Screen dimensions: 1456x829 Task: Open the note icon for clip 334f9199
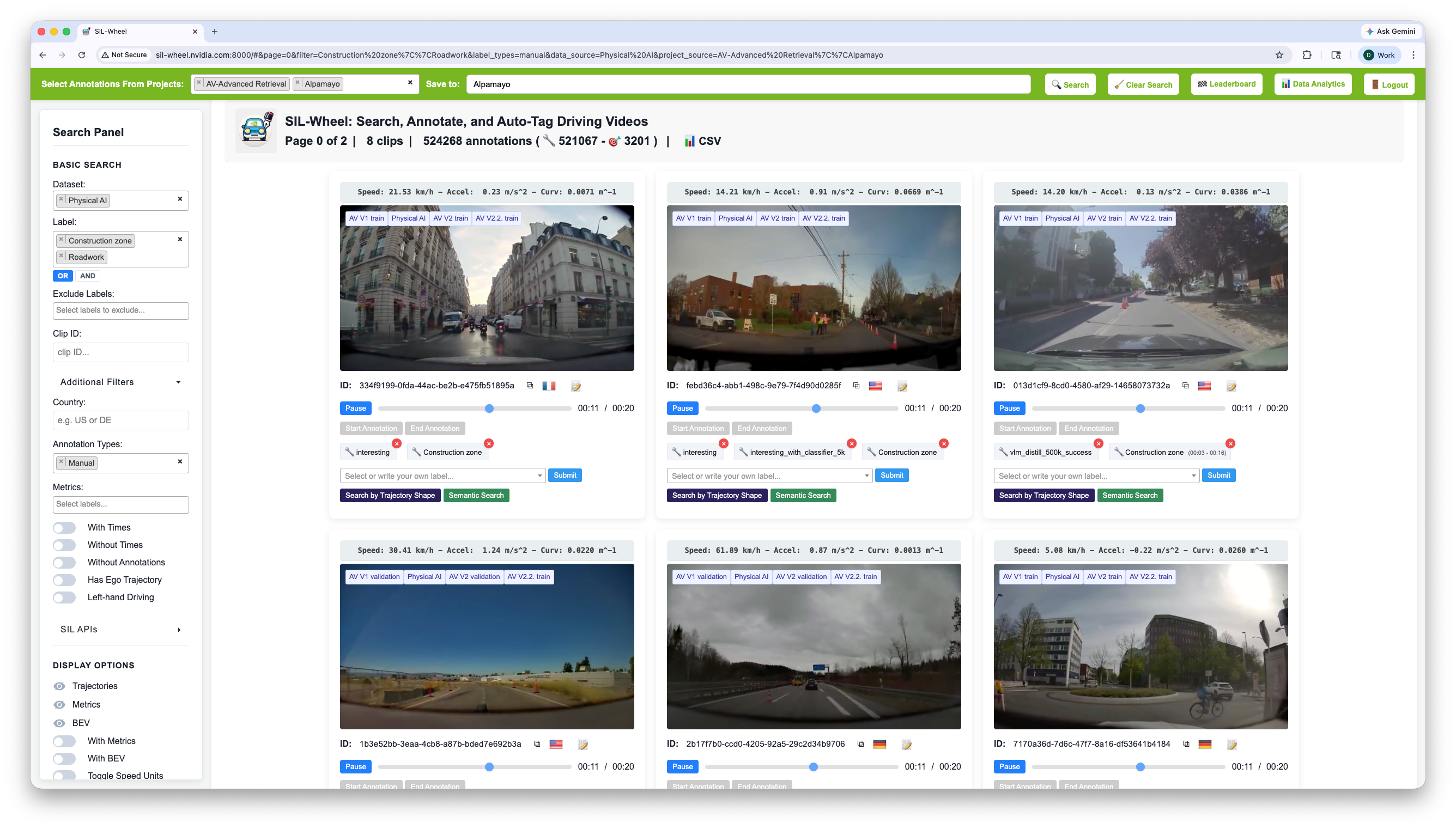[575, 386]
